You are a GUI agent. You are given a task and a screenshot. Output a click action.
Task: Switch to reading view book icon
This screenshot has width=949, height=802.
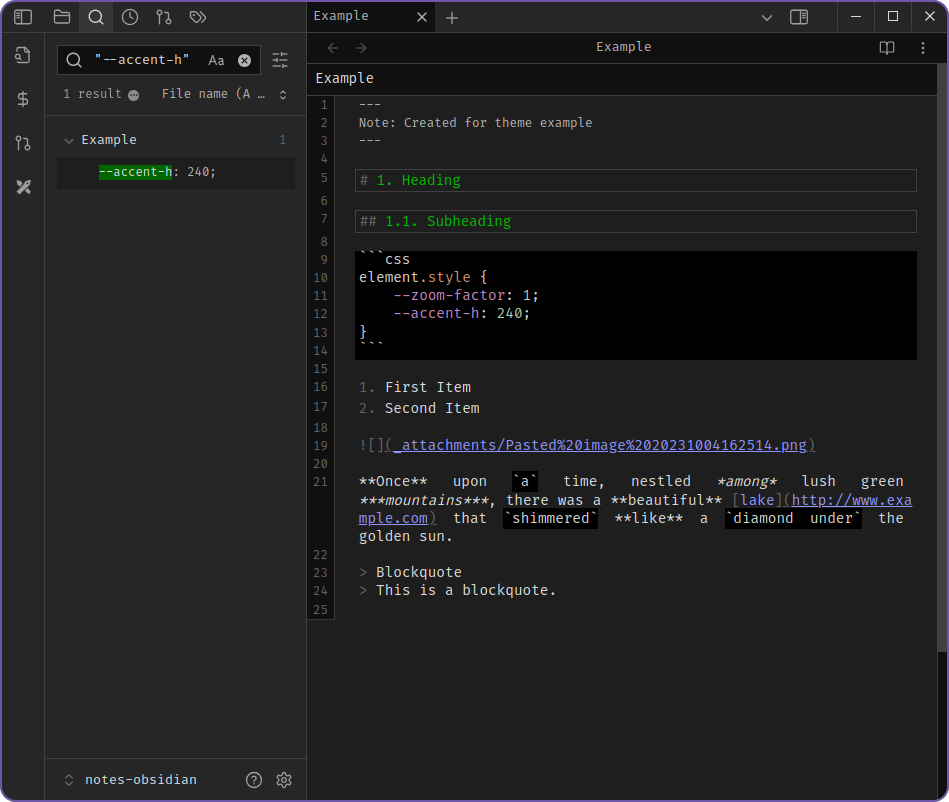tap(887, 48)
